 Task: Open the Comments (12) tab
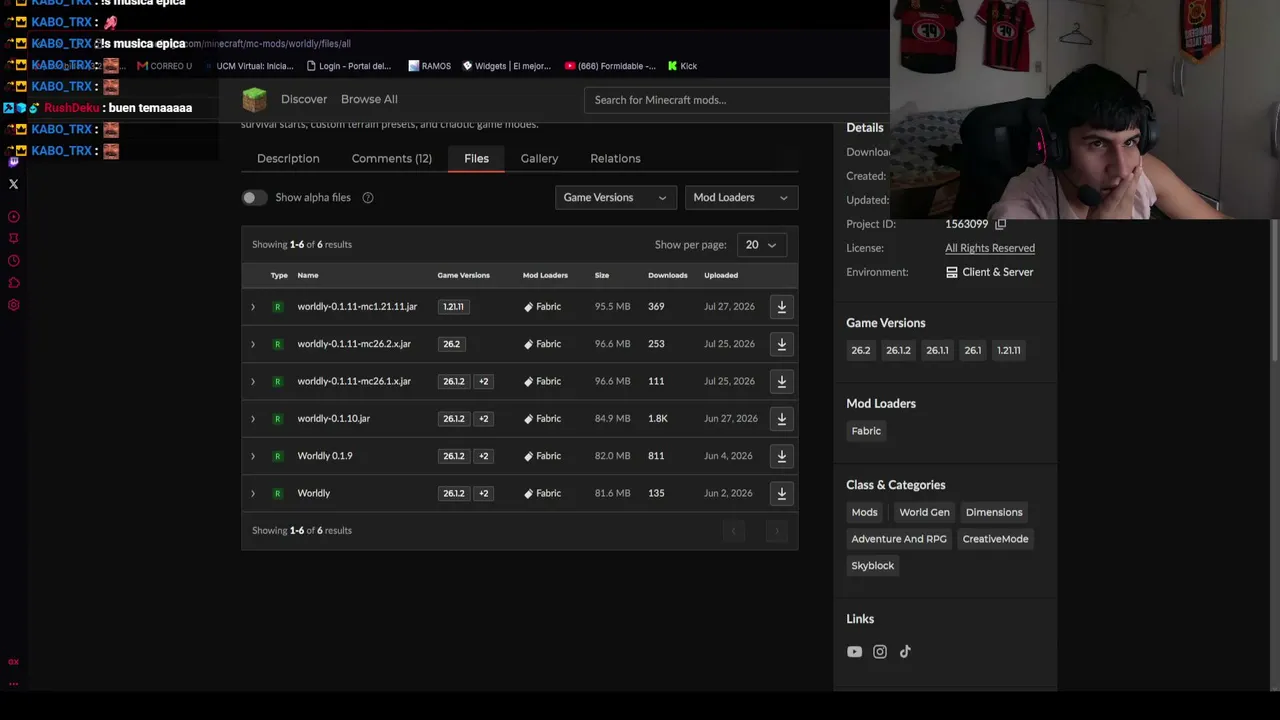[x=392, y=158]
